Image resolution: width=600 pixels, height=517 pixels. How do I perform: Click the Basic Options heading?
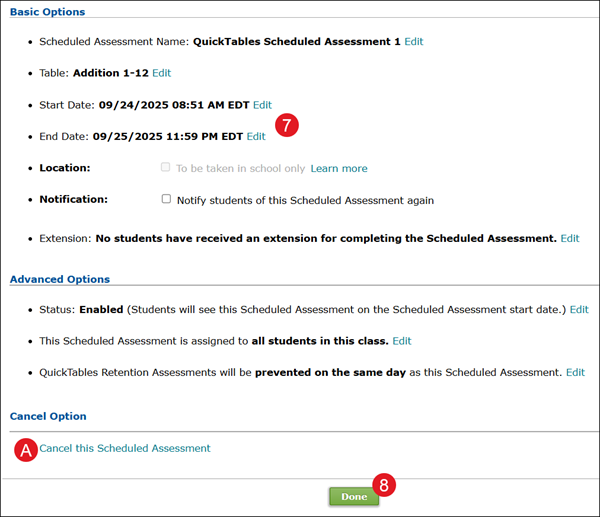47,12
